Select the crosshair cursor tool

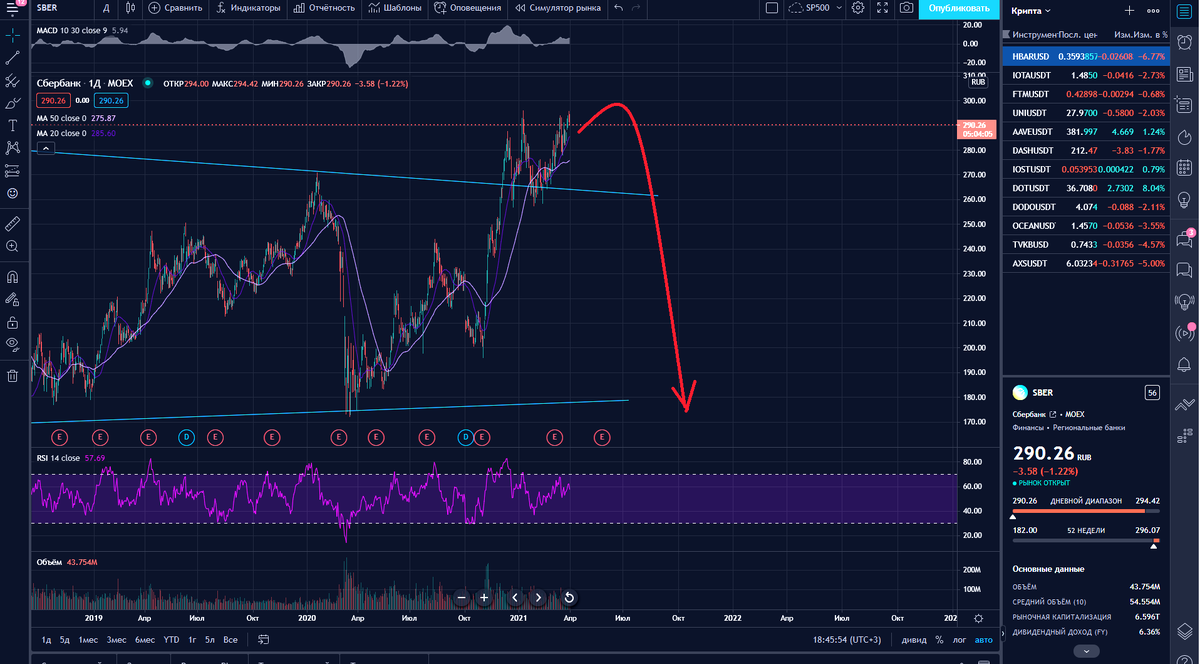[x=12, y=33]
